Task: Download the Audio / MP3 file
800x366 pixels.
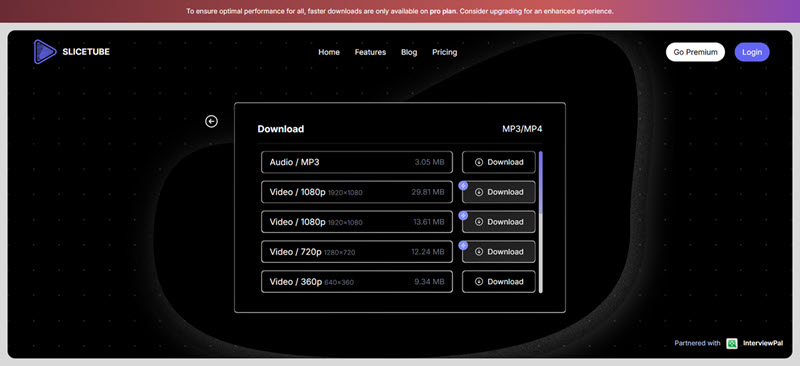Action: pyautogui.click(x=499, y=162)
